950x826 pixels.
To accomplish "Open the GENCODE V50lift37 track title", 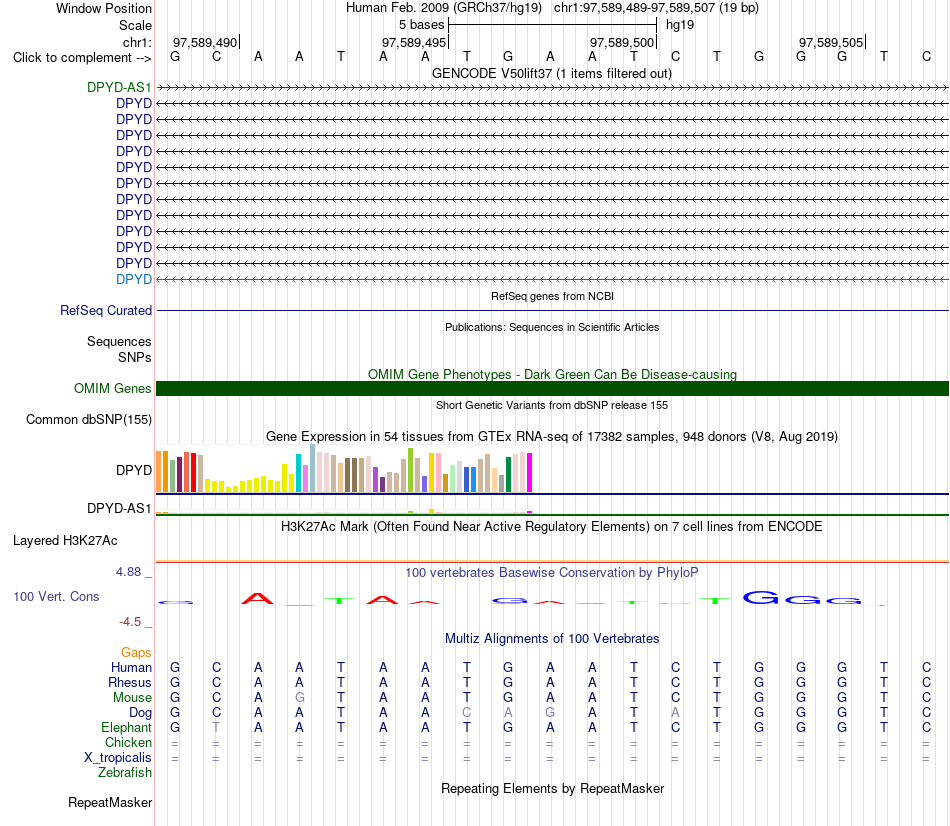I will (x=551, y=73).
